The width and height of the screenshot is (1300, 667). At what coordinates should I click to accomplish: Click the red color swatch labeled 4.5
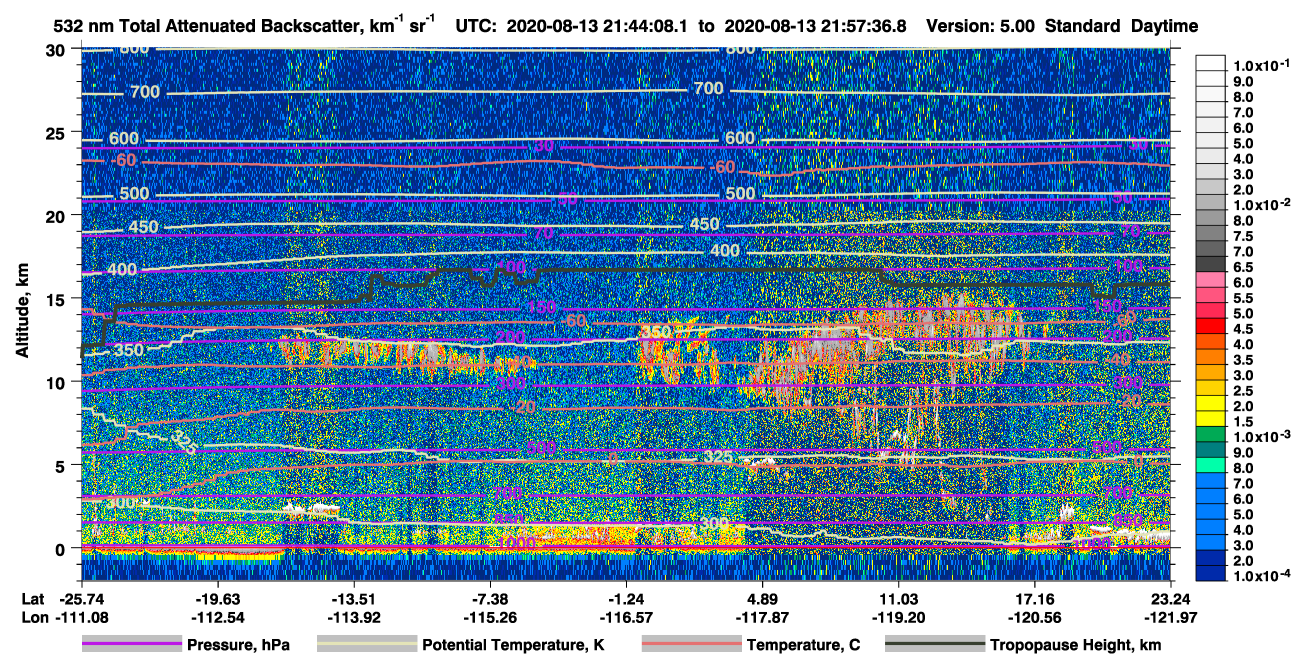click(x=1211, y=328)
